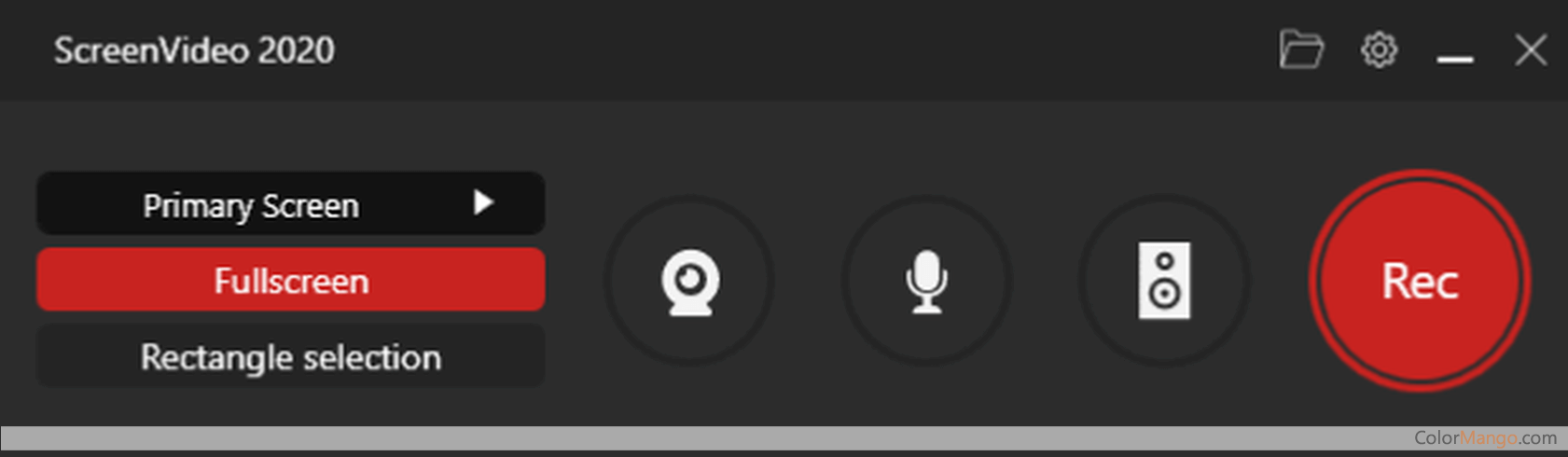Switch to Rectangle selection mode
The width and height of the screenshot is (1568, 457).
291,356
